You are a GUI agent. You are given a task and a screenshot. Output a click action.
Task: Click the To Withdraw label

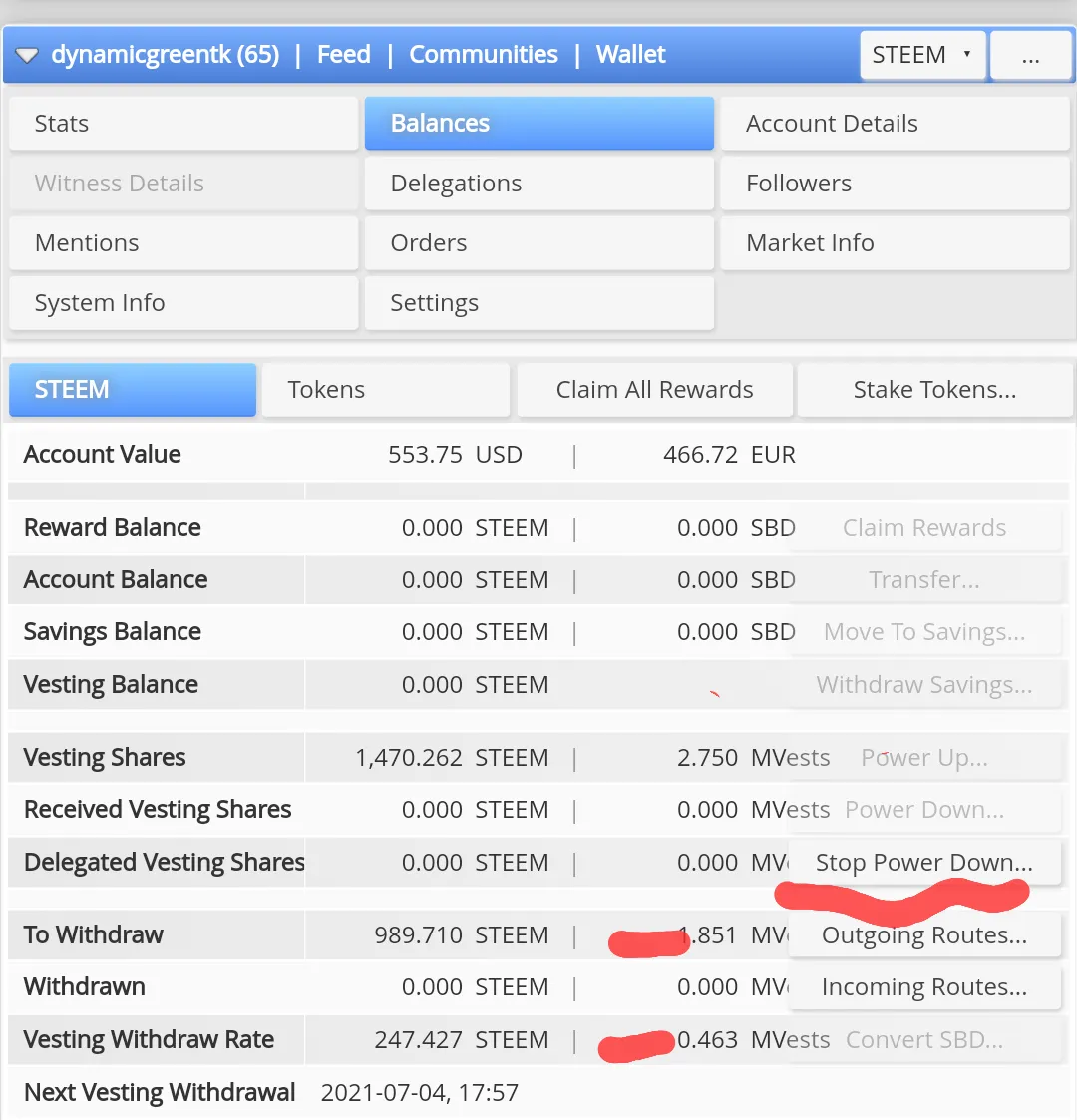coord(94,935)
